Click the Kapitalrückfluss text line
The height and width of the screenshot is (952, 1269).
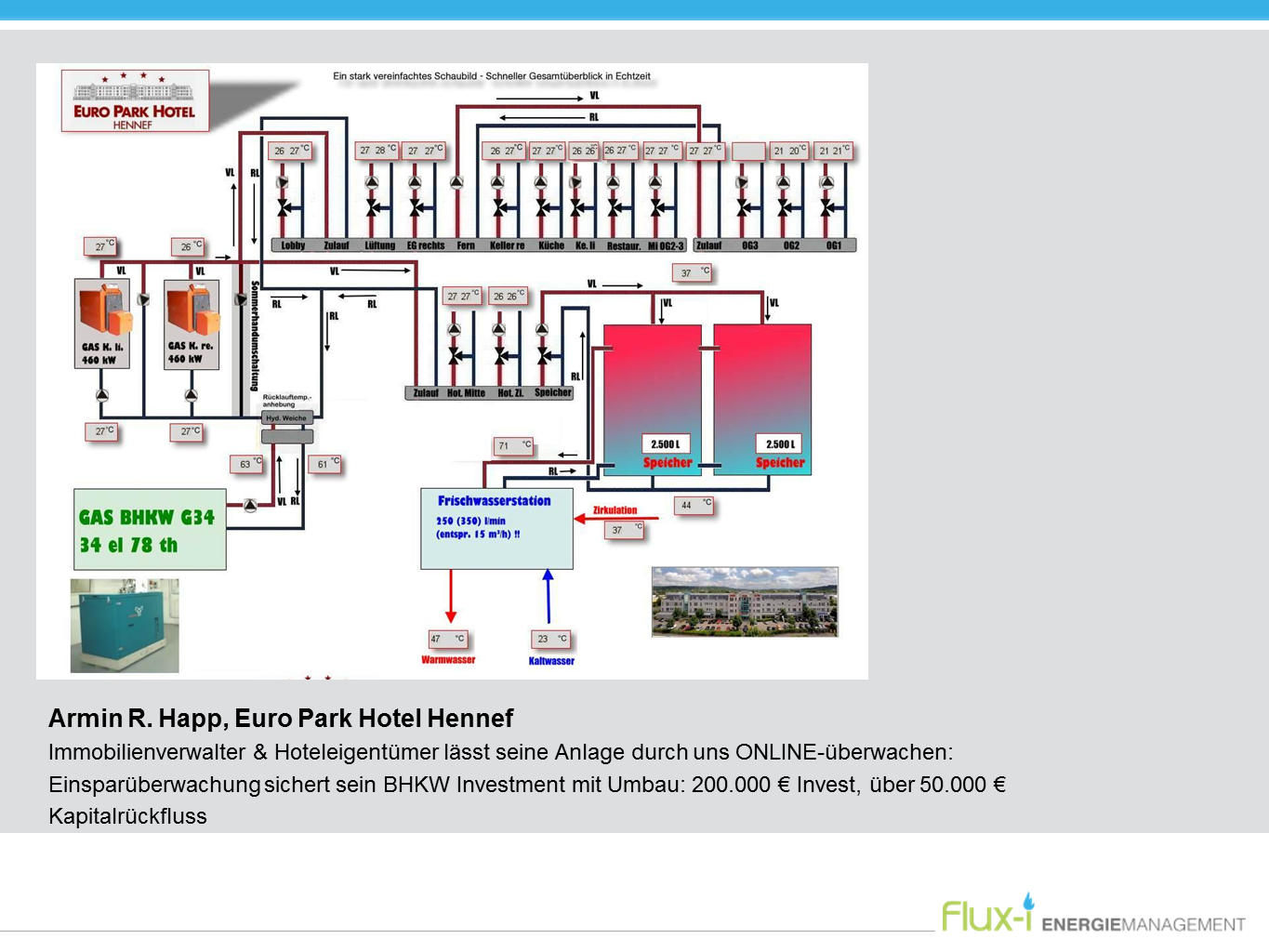point(128,816)
